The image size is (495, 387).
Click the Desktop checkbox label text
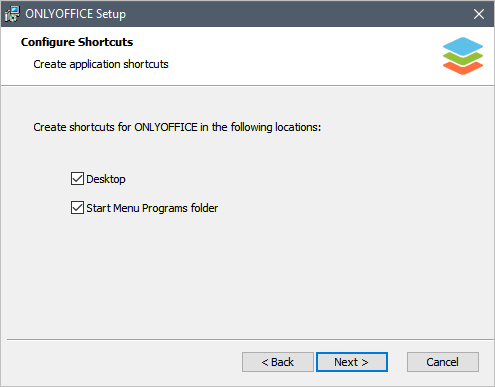106,179
